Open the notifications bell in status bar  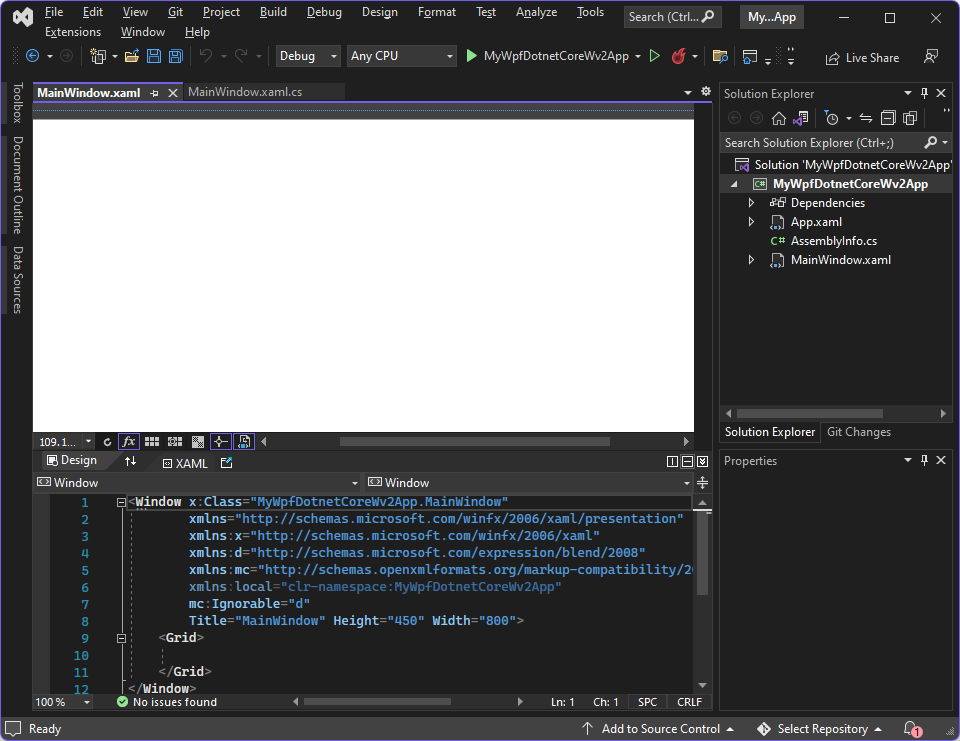910,728
